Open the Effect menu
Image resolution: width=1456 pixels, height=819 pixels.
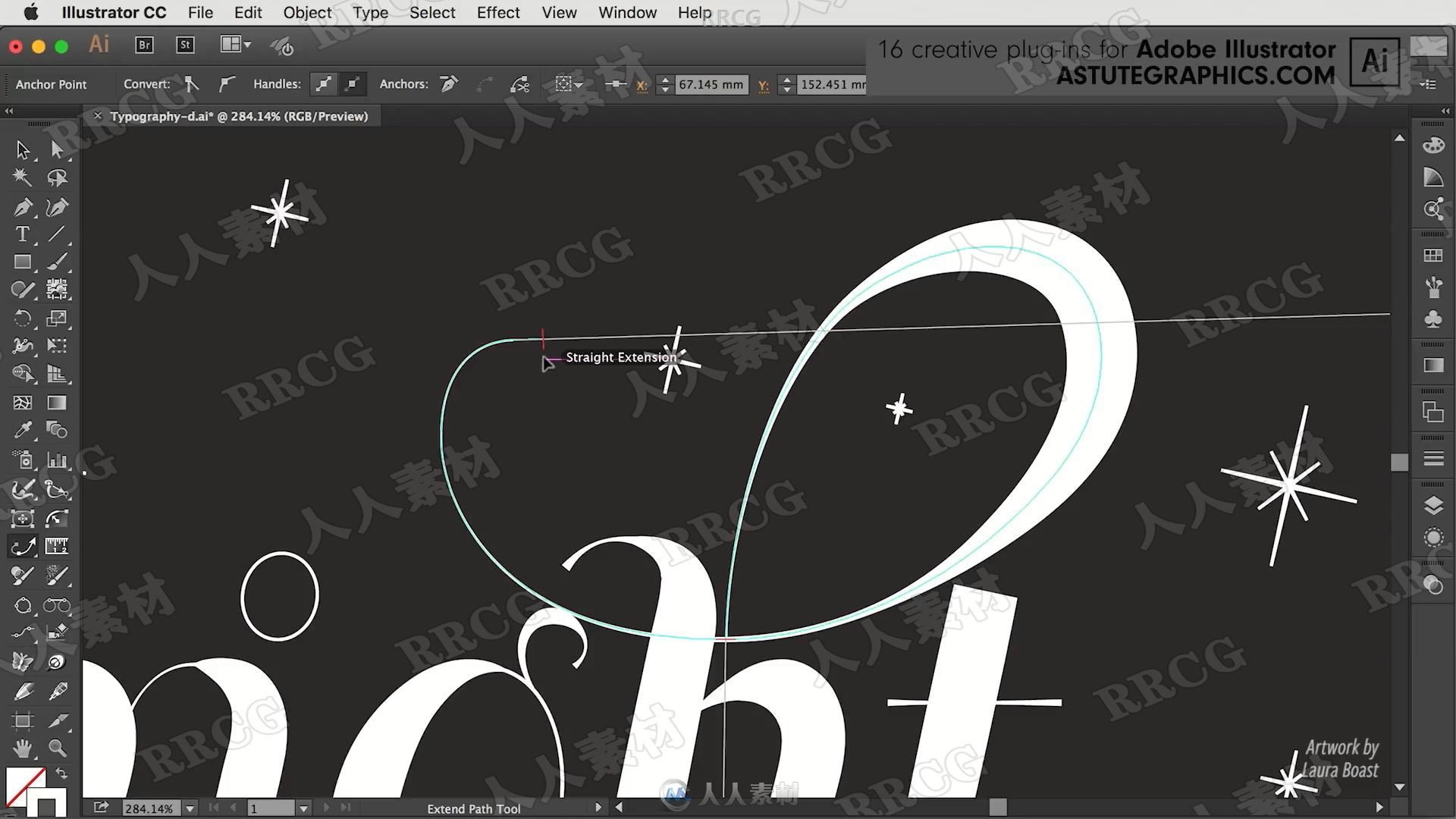499,12
